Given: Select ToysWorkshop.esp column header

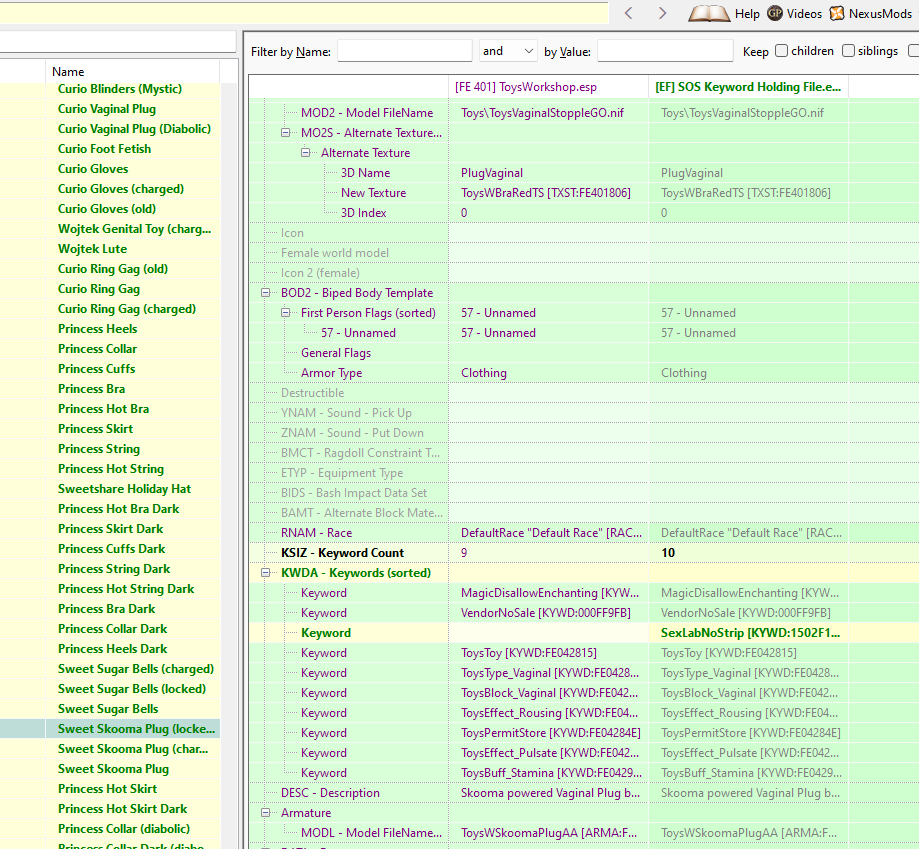Looking at the screenshot, I should point(549,87).
